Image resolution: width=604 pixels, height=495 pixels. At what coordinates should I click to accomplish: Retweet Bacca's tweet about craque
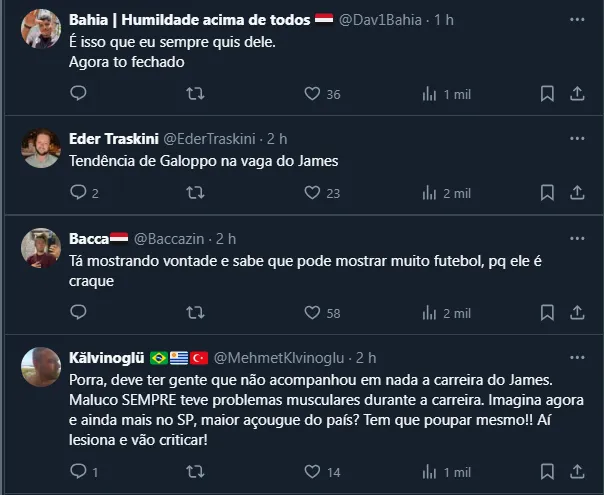click(196, 313)
